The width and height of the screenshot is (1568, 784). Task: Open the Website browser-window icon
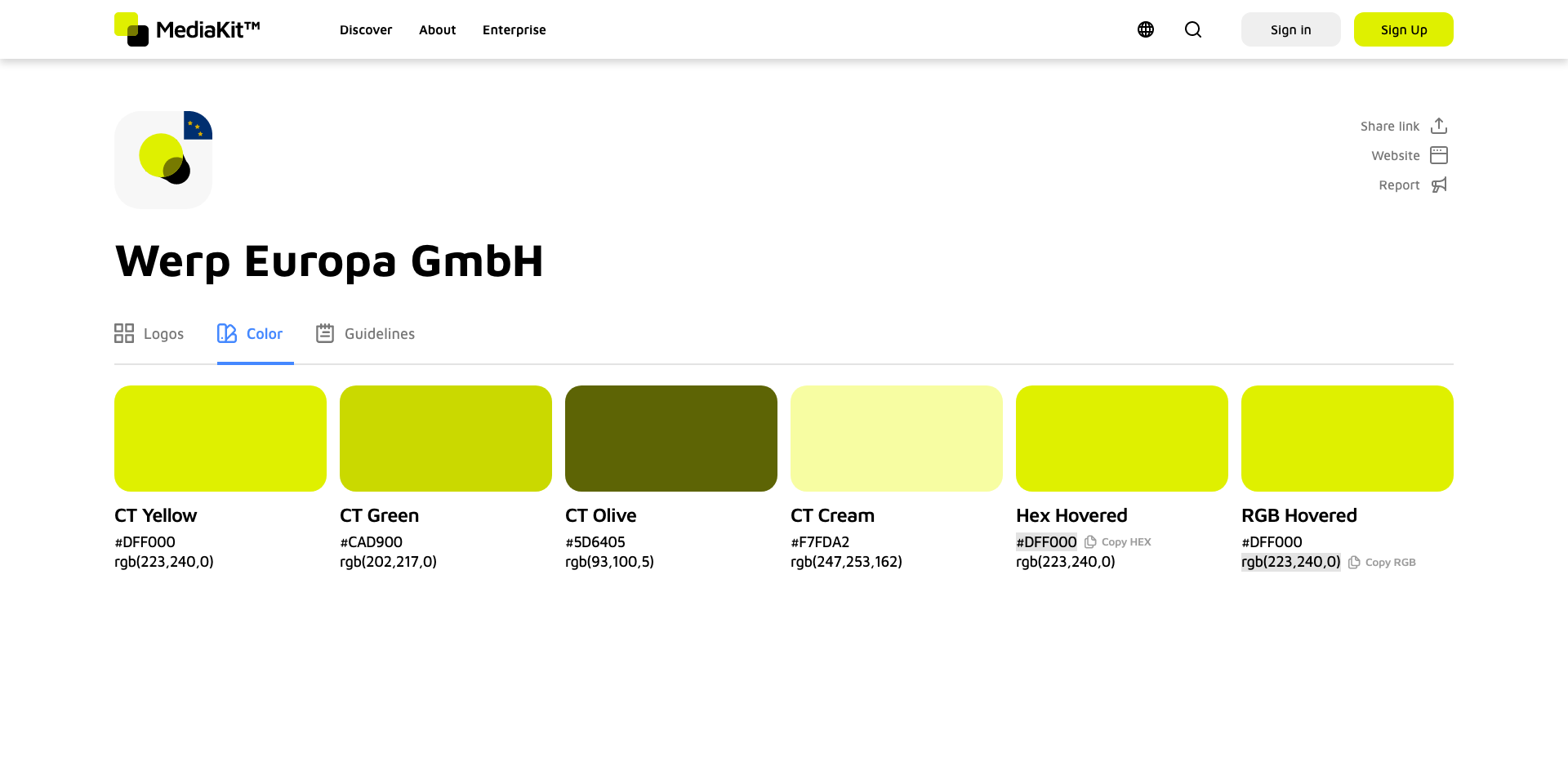pyautogui.click(x=1439, y=155)
